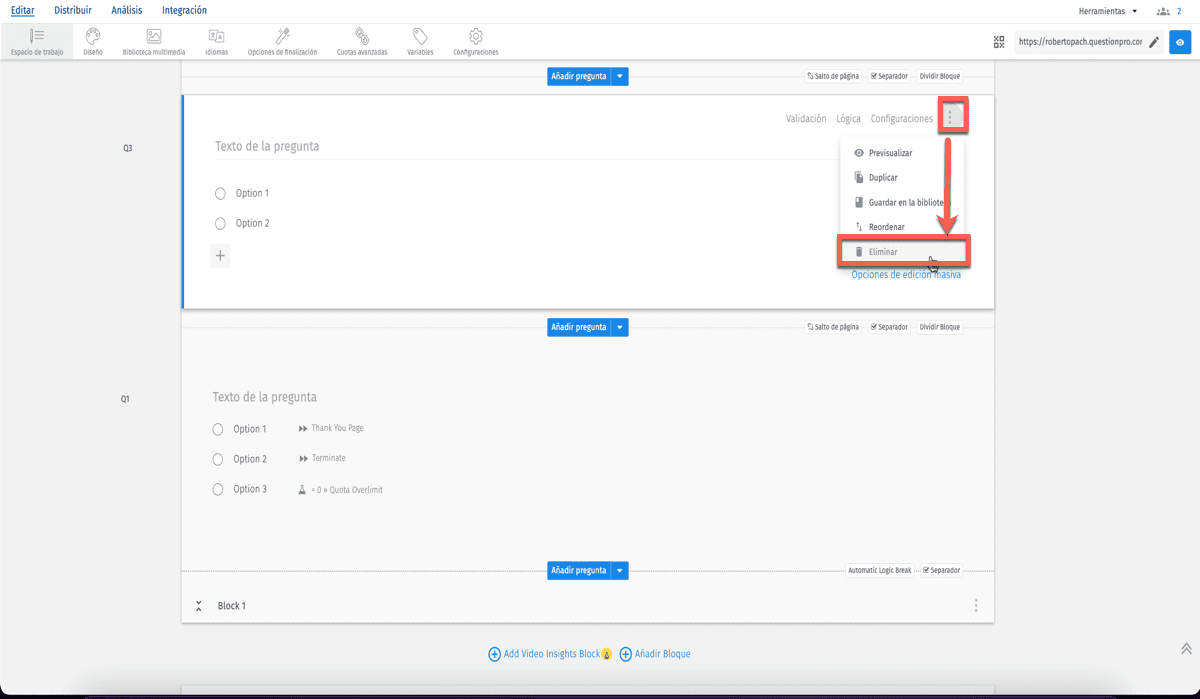Image resolution: width=1200 pixels, height=699 pixels.
Task: Click Dividir Bloque above Q3
Action: [x=940, y=76]
